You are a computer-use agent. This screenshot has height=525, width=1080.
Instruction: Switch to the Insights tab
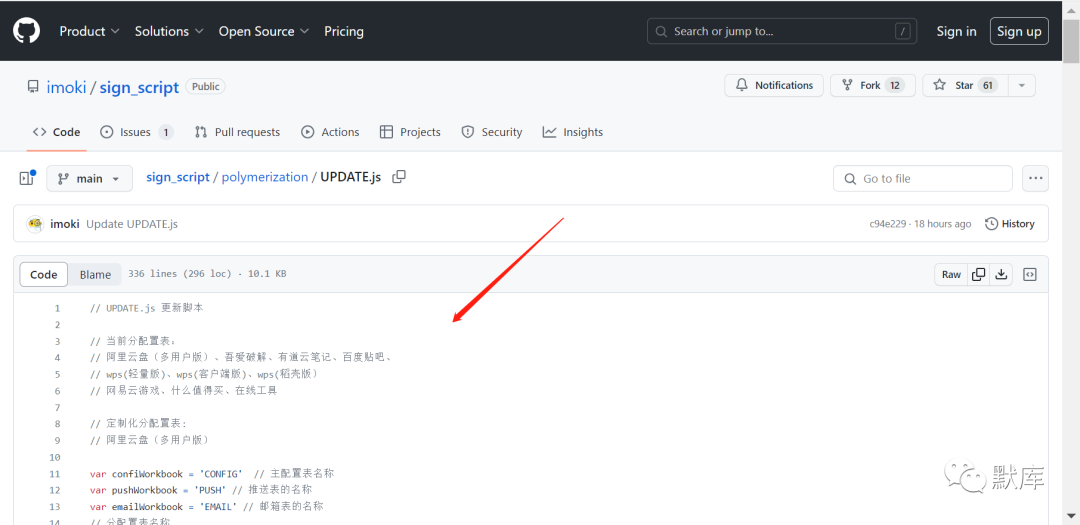tap(572, 132)
